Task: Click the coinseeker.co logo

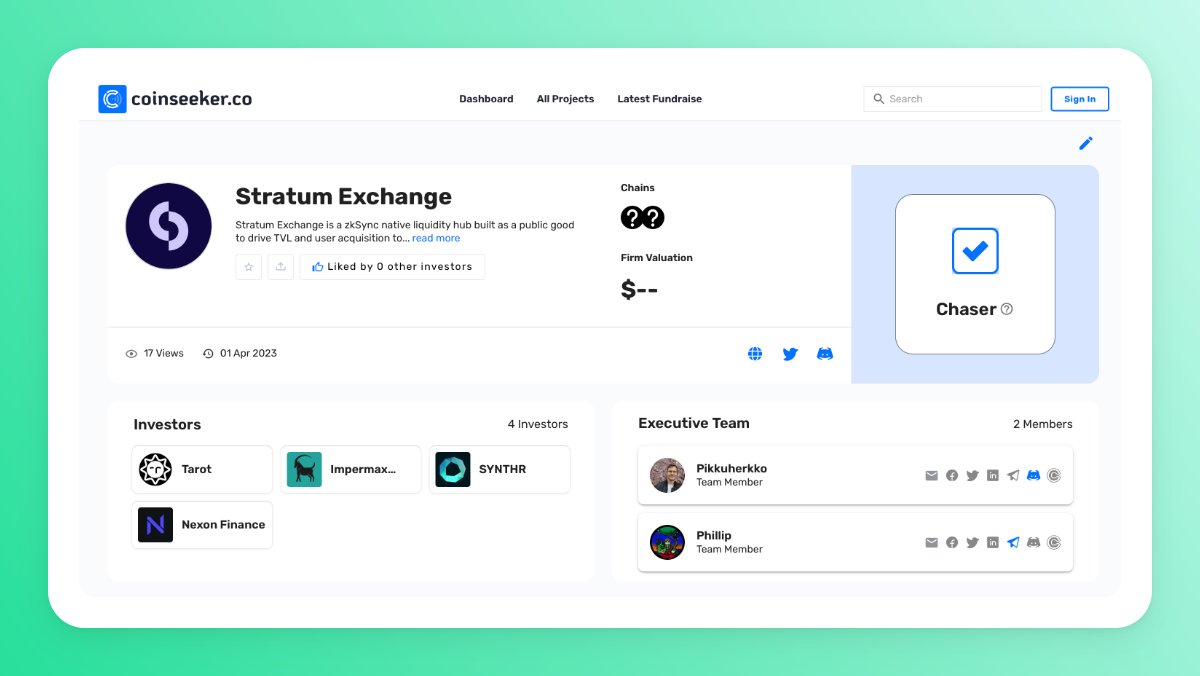Action: click(x=175, y=99)
